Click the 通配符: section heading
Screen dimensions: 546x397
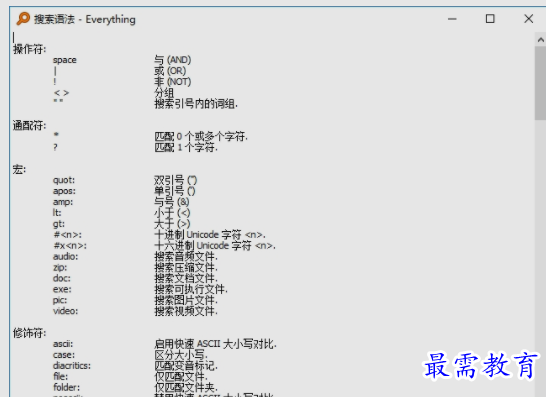point(29,125)
